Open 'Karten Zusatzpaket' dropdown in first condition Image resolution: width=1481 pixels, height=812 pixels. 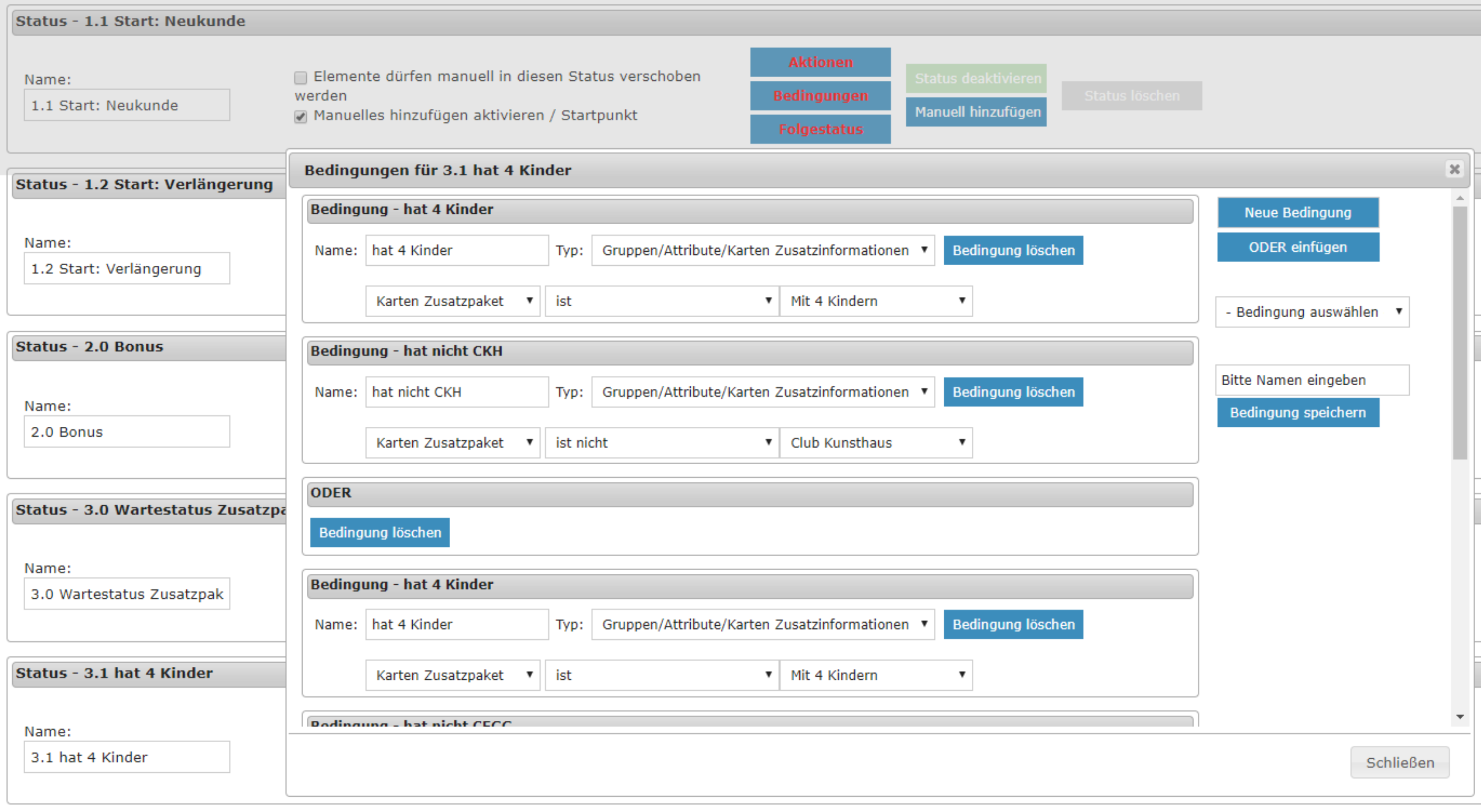pos(452,301)
